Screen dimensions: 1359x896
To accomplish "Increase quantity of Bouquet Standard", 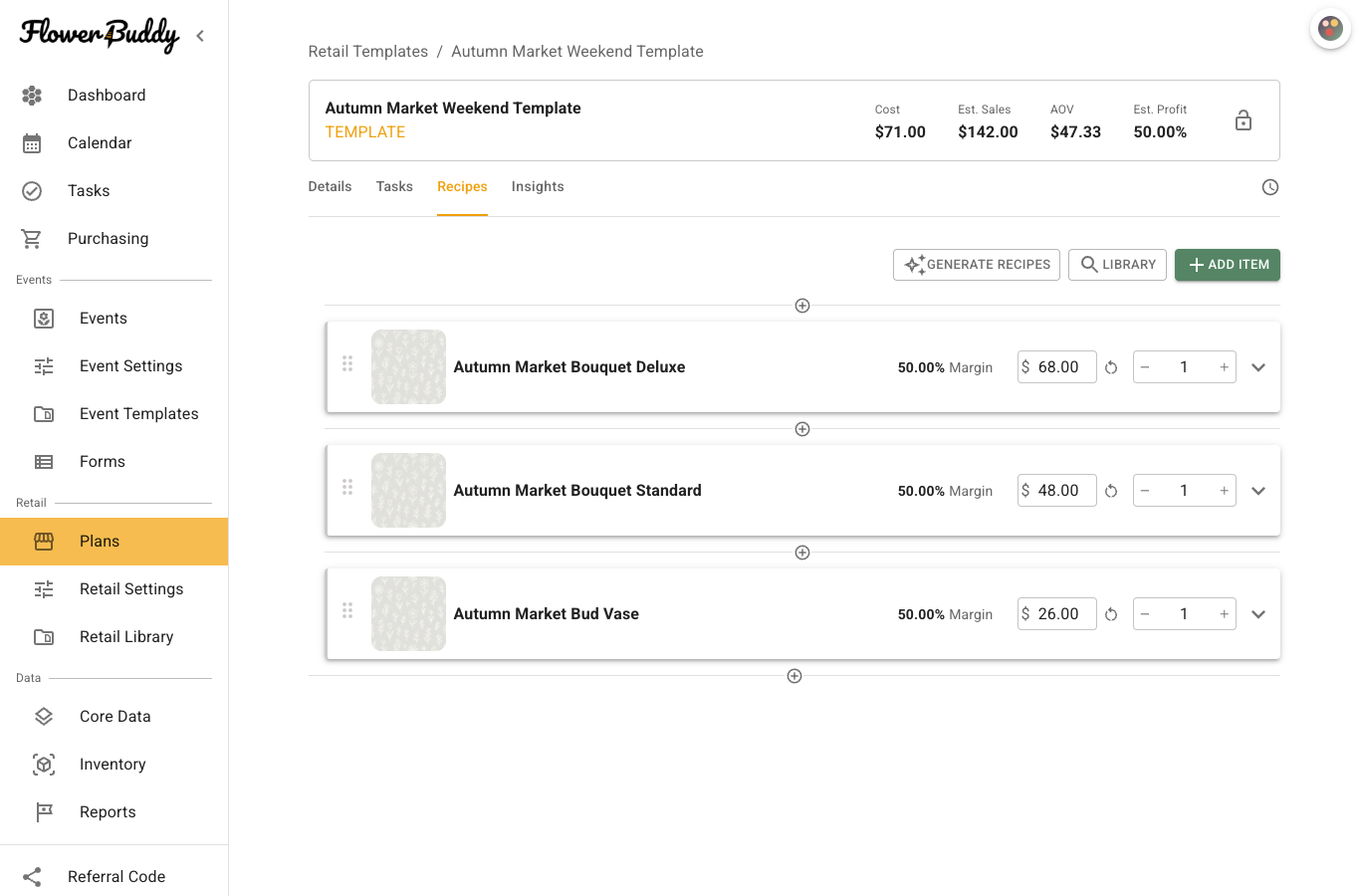I will (1224, 491).
